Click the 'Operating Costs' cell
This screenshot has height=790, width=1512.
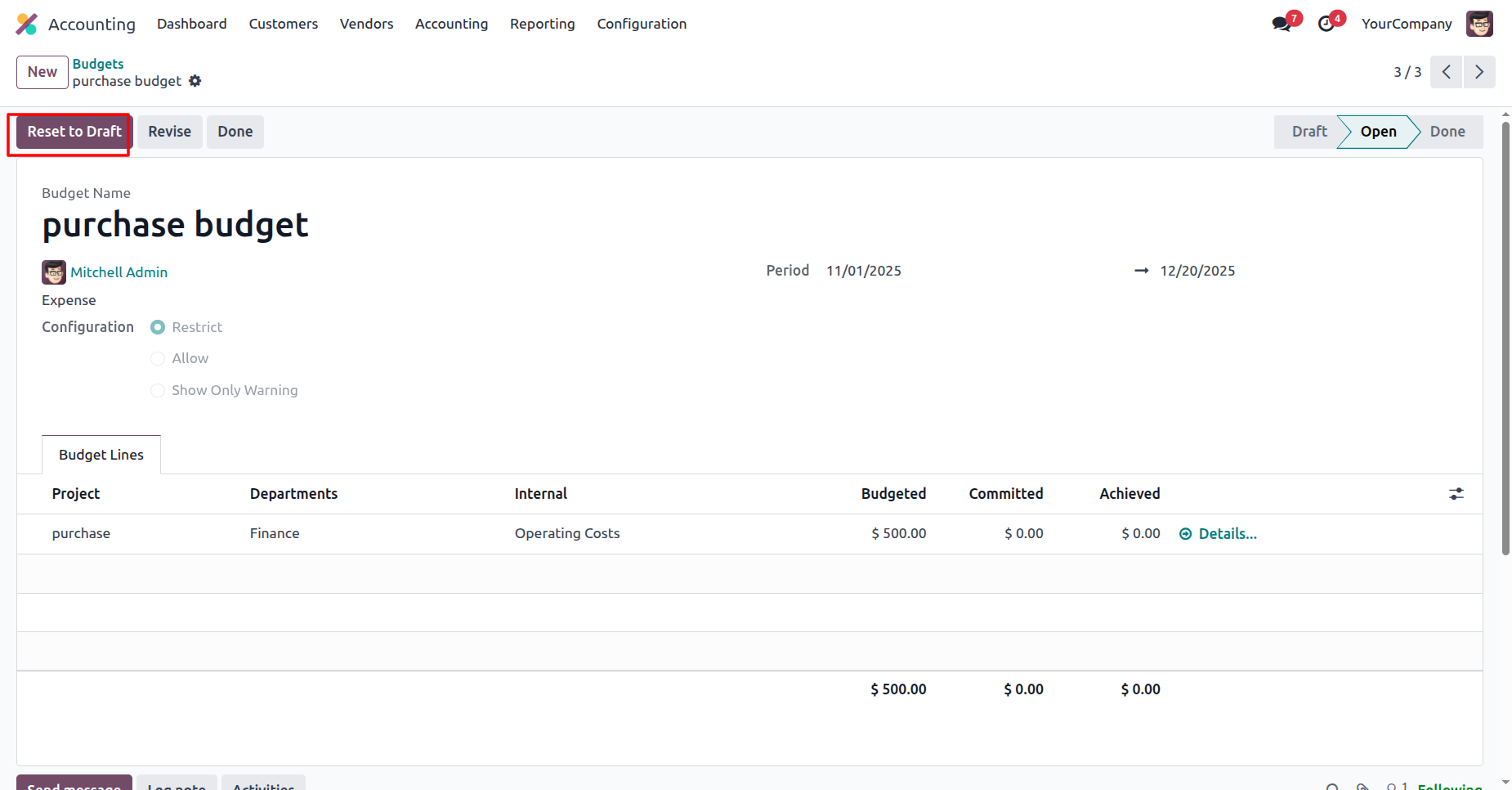(x=567, y=534)
